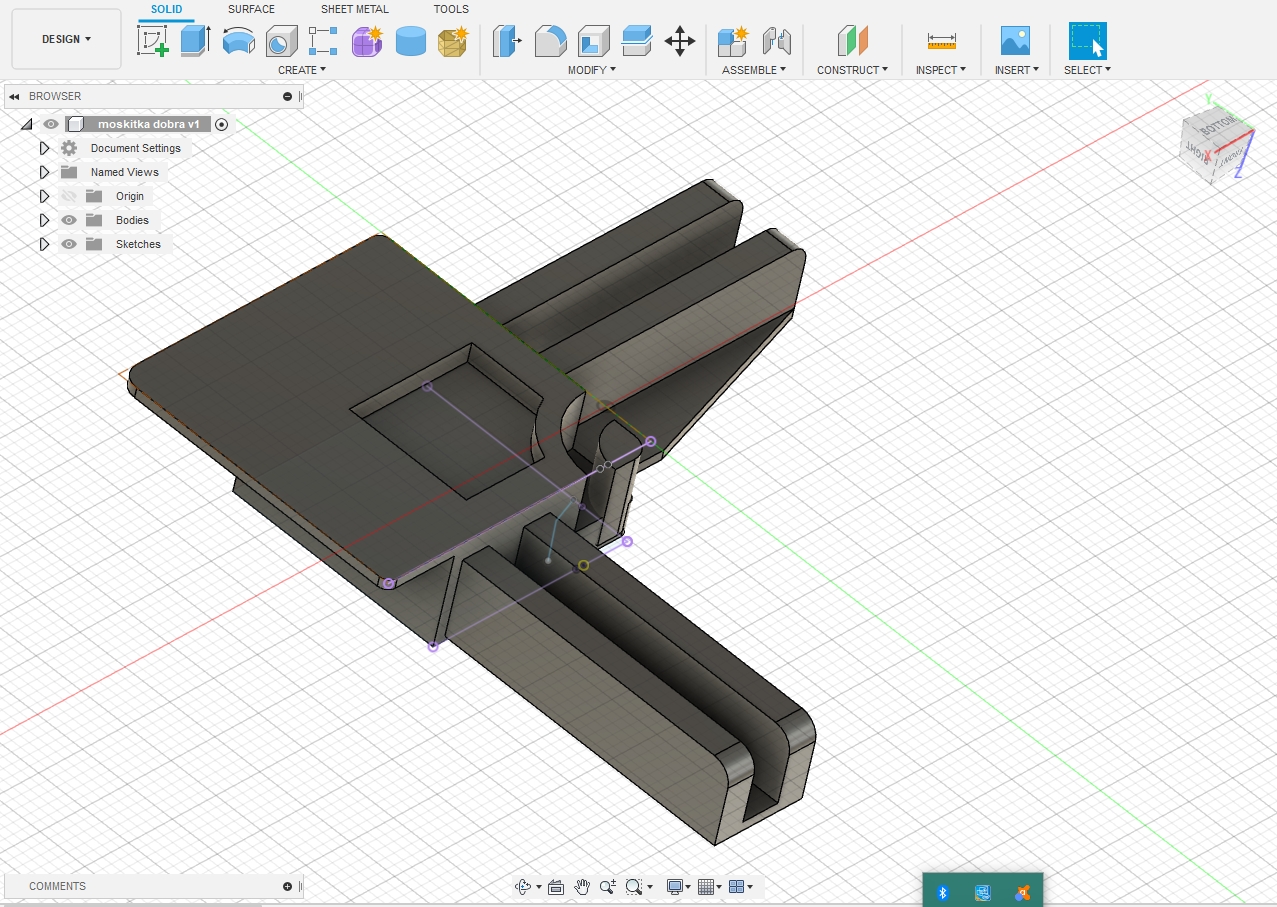Image resolution: width=1277 pixels, height=907 pixels.
Task: Open the CREATE menu label
Action: click(302, 70)
